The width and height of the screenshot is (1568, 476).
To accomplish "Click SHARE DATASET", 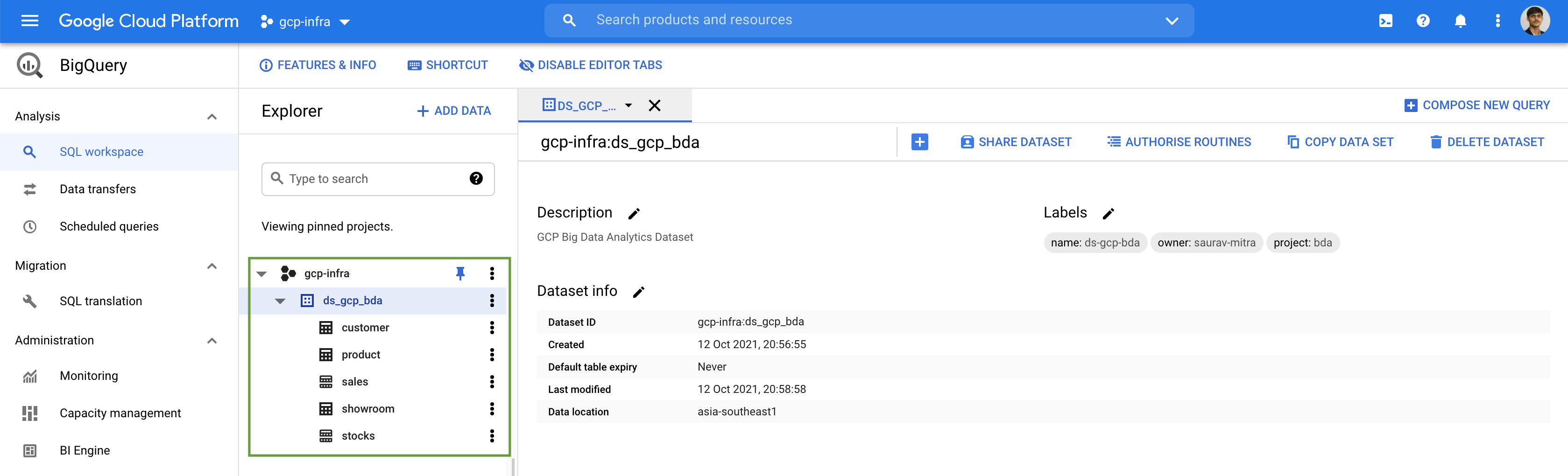I will 1016,142.
